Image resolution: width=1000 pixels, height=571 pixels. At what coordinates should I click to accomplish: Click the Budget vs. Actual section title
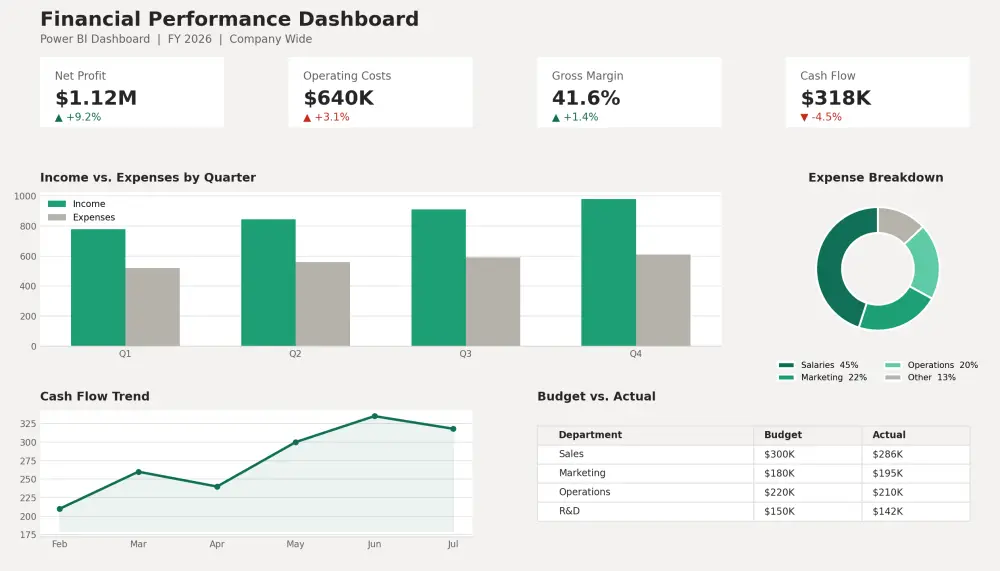[x=596, y=397]
